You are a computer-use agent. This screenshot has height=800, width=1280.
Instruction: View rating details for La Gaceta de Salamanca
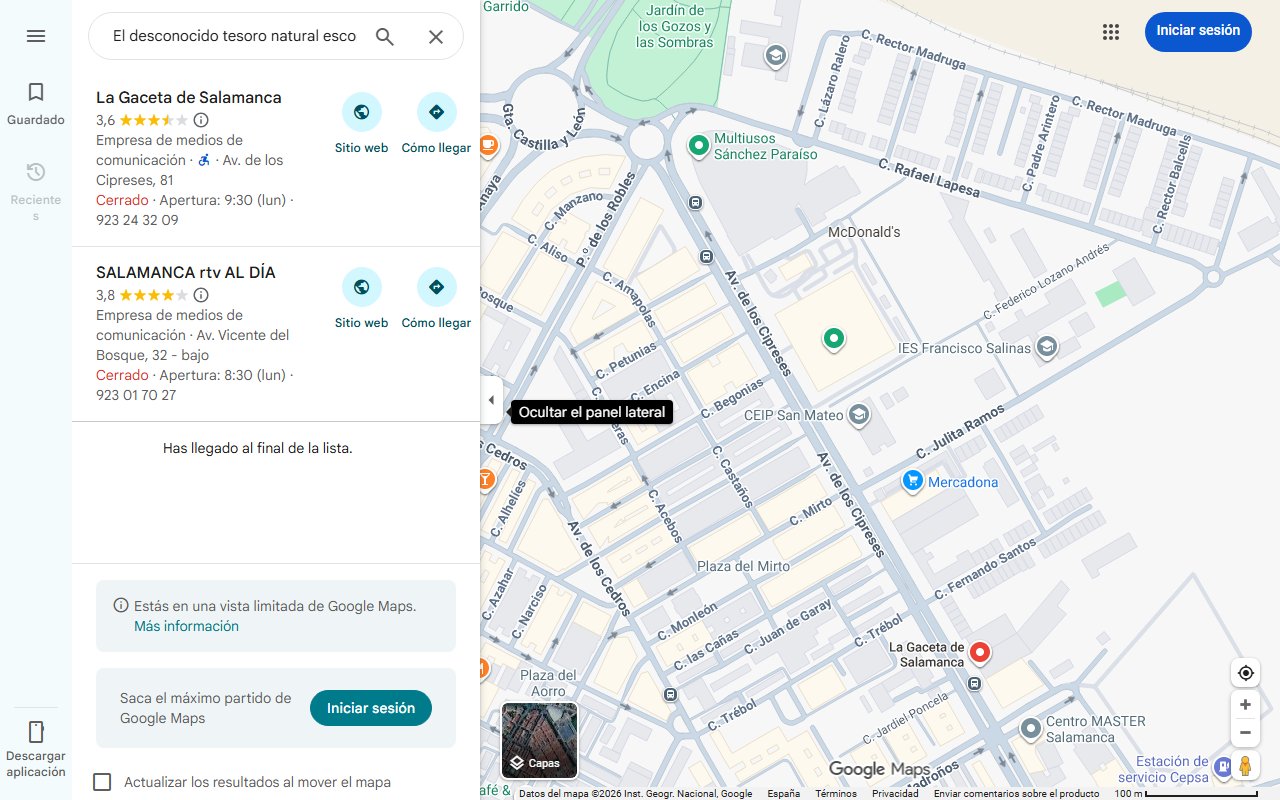[201, 119]
